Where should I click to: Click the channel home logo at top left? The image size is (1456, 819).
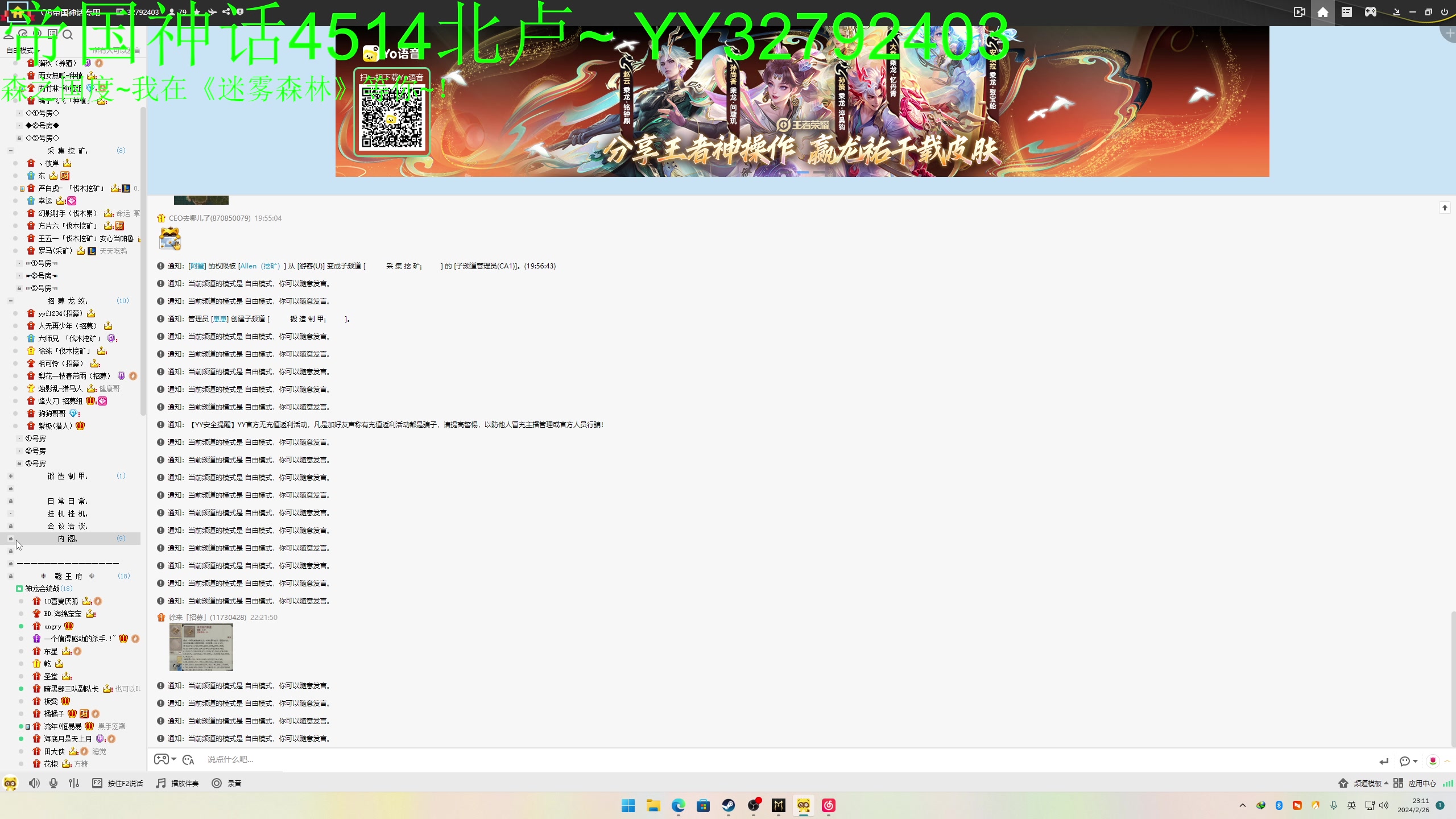[17, 11]
